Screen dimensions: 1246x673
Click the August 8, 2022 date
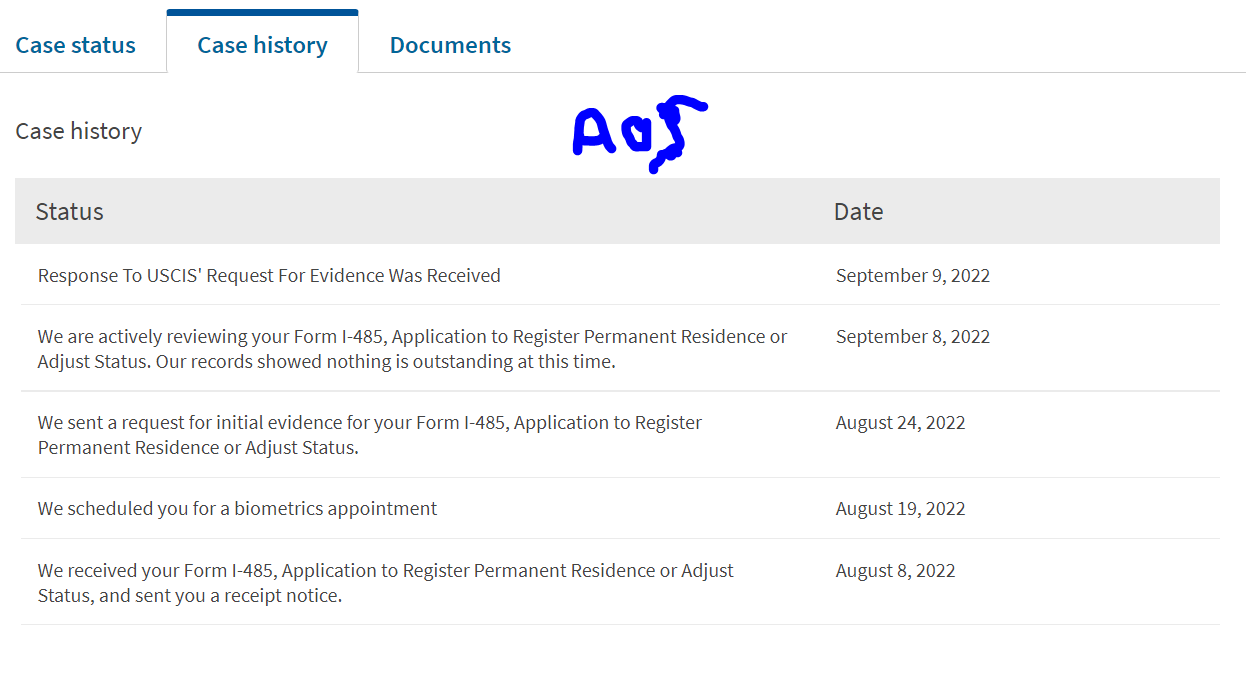click(896, 570)
